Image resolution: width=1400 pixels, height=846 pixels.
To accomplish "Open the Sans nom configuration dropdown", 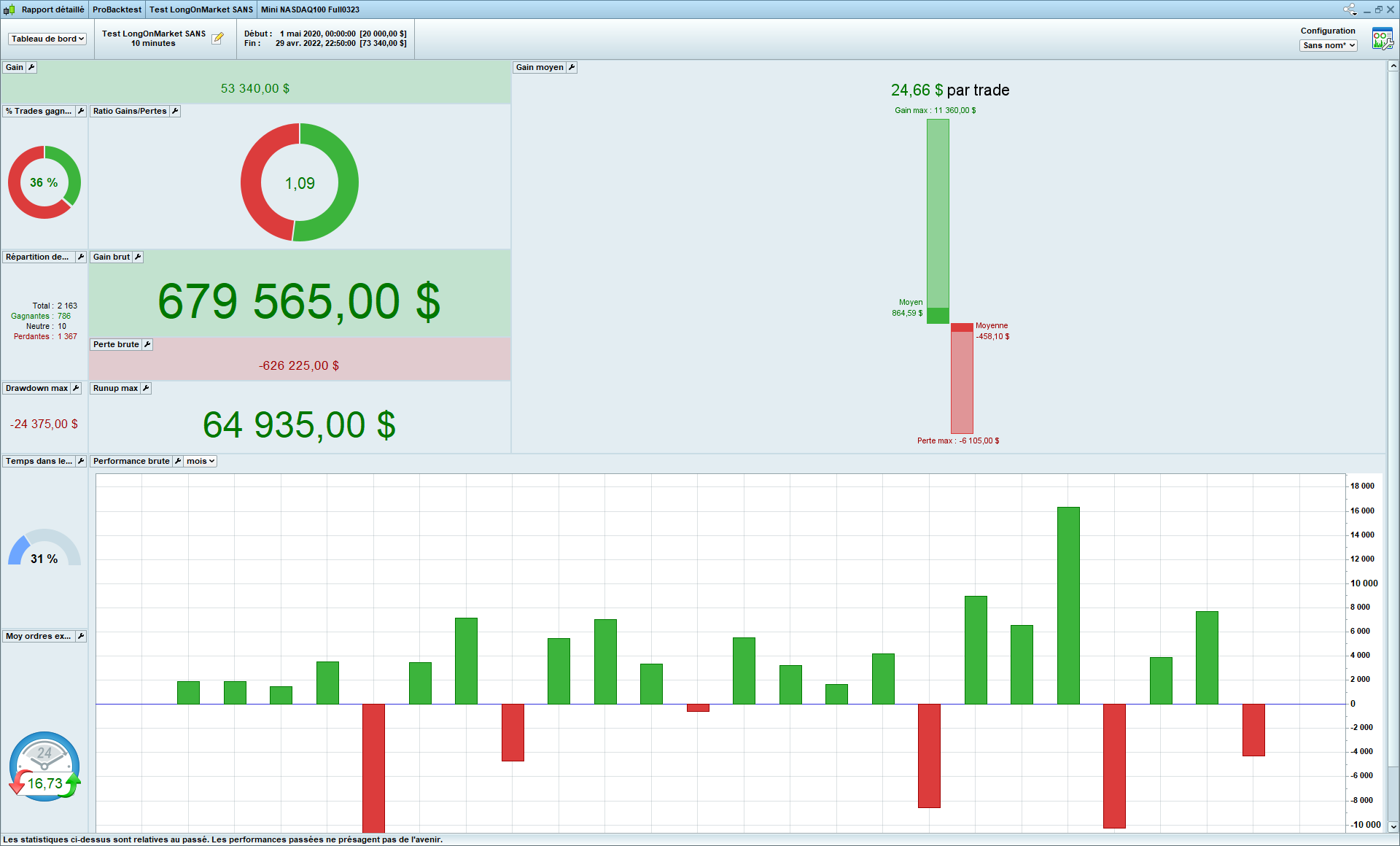I will [x=1328, y=45].
